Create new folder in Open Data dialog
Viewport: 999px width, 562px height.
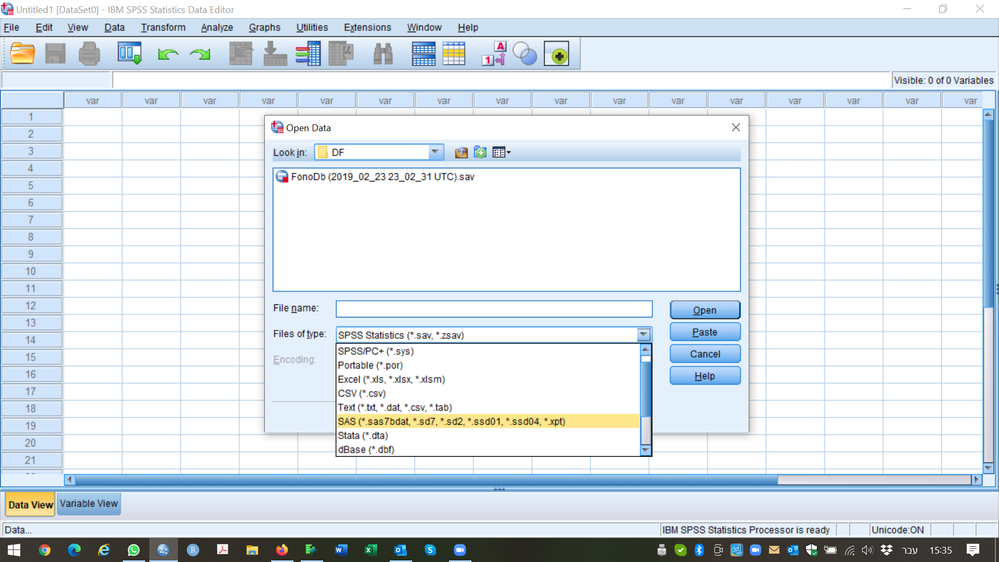pyautogui.click(x=480, y=152)
